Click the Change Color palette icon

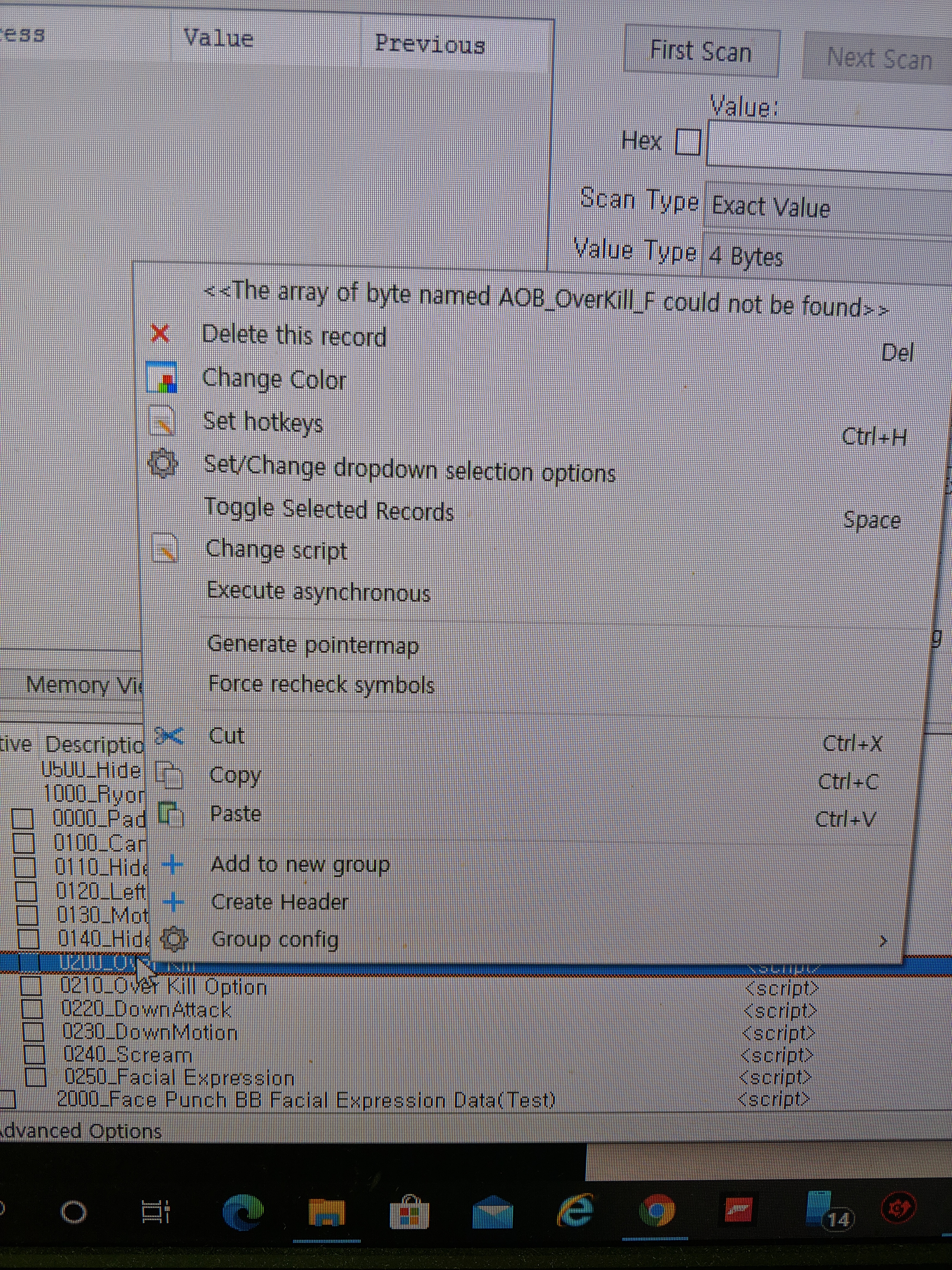tap(162, 377)
